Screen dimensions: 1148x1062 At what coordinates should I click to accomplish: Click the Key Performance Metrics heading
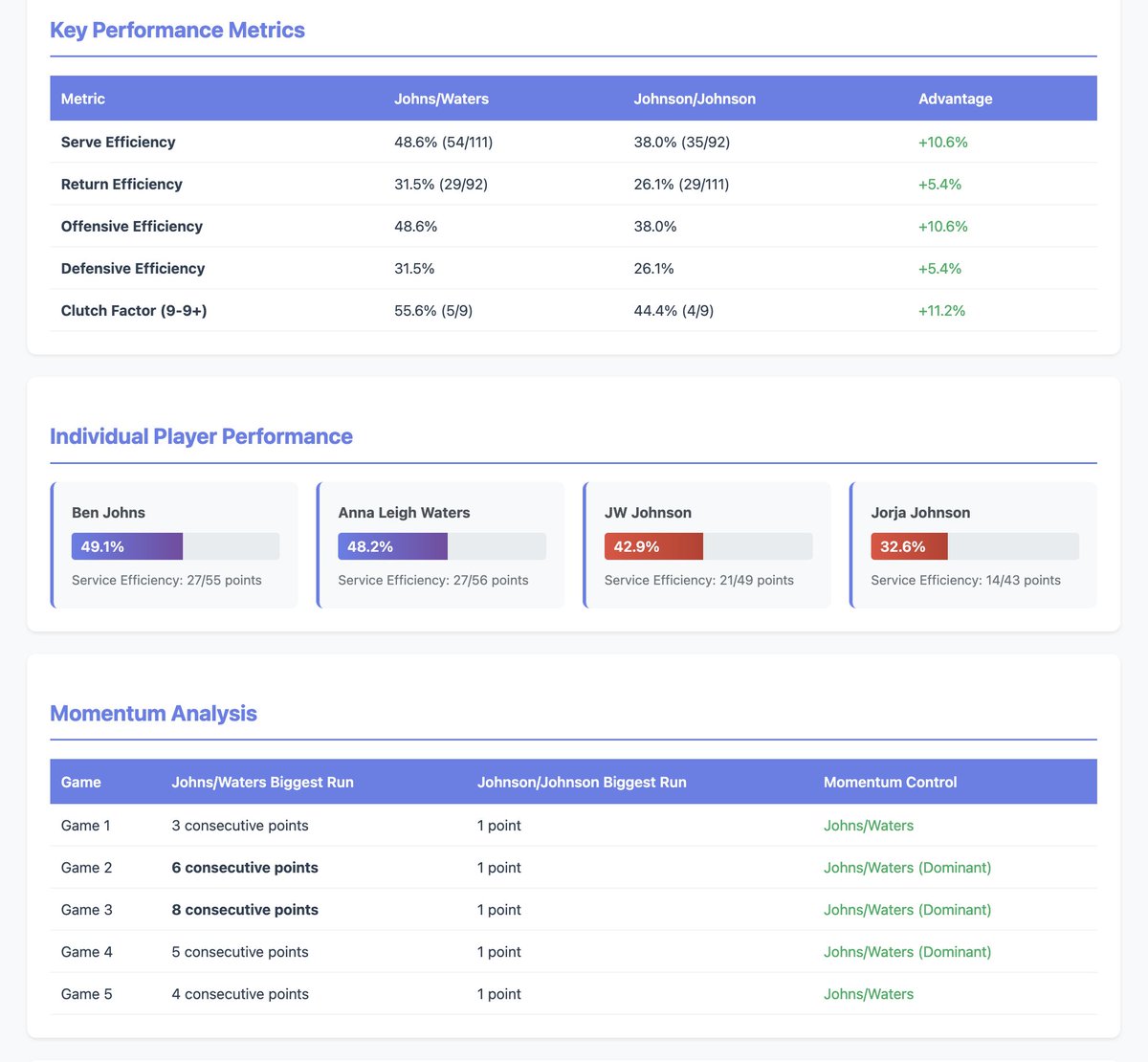click(x=177, y=31)
